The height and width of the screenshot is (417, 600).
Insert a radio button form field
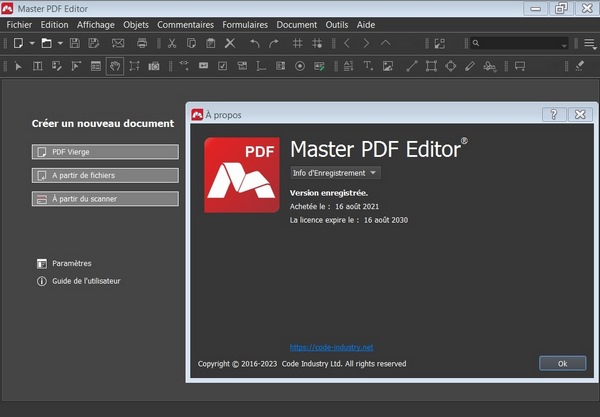[x=300, y=66]
